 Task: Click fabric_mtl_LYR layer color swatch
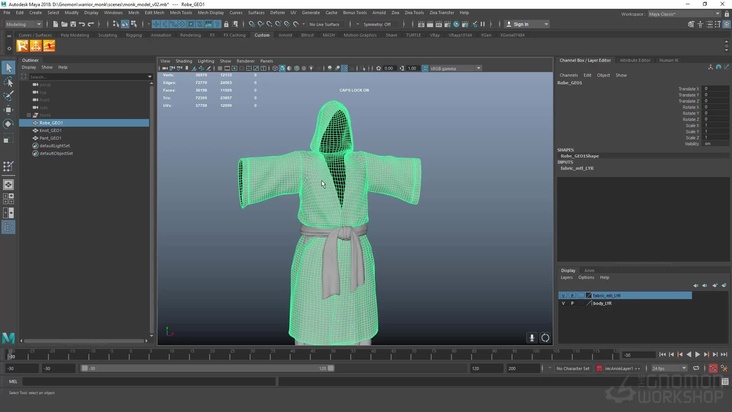(589, 295)
